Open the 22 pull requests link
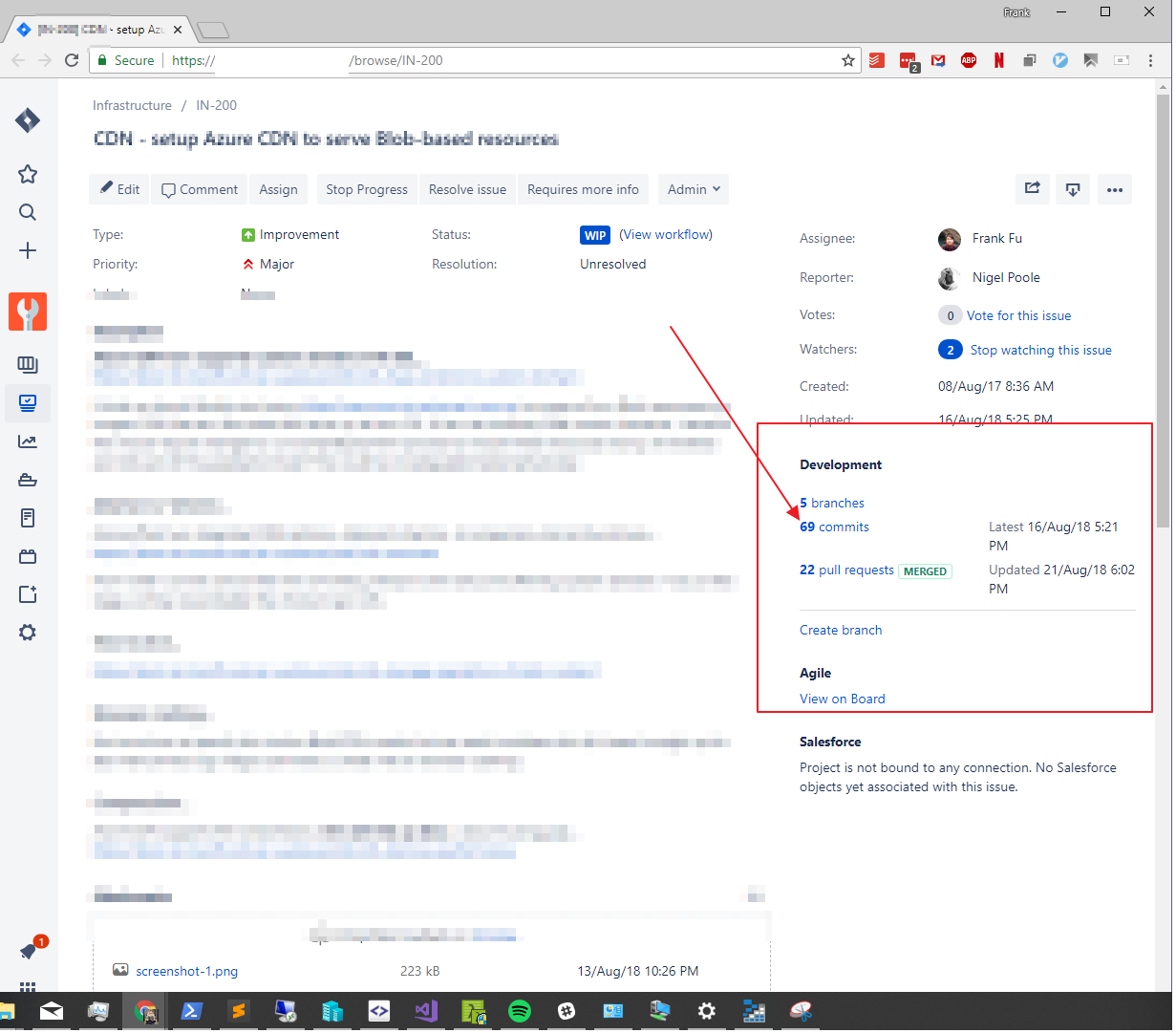1176x1033 pixels. pyautogui.click(x=847, y=570)
